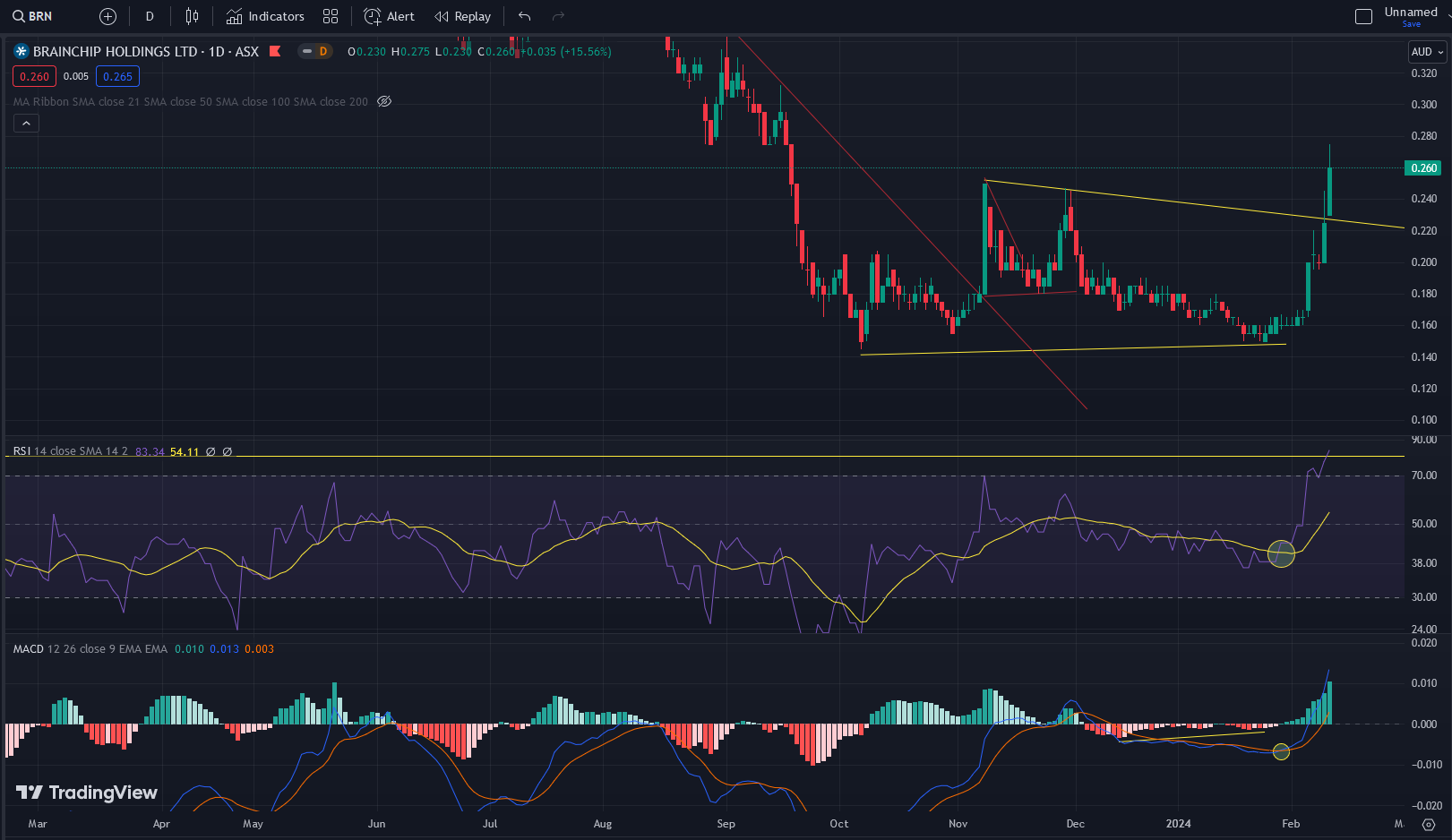
Task: Click the 0.260 current price label
Action: 1423,167
